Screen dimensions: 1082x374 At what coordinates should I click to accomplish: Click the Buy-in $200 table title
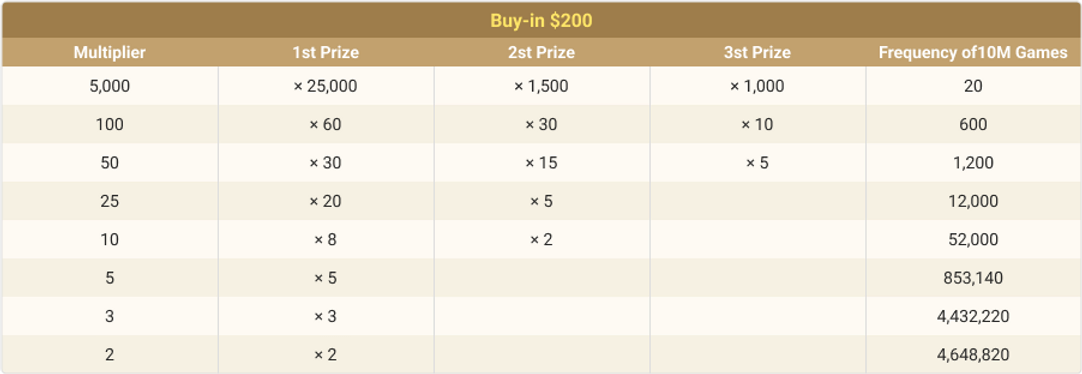point(541,21)
